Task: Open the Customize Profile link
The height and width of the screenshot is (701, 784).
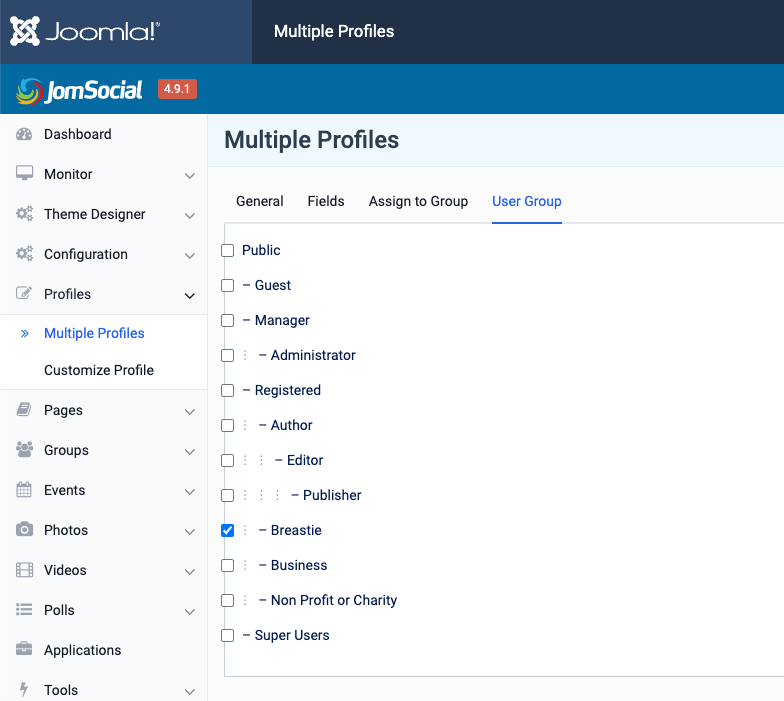Action: click(x=99, y=370)
